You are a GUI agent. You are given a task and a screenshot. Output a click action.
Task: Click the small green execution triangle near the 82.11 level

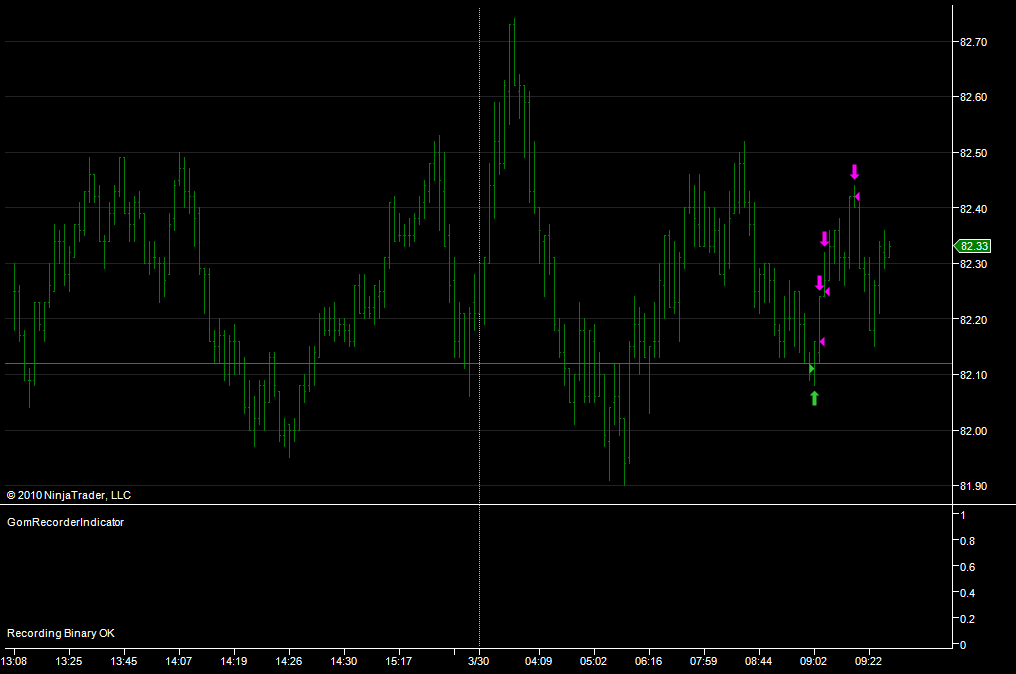811,369
